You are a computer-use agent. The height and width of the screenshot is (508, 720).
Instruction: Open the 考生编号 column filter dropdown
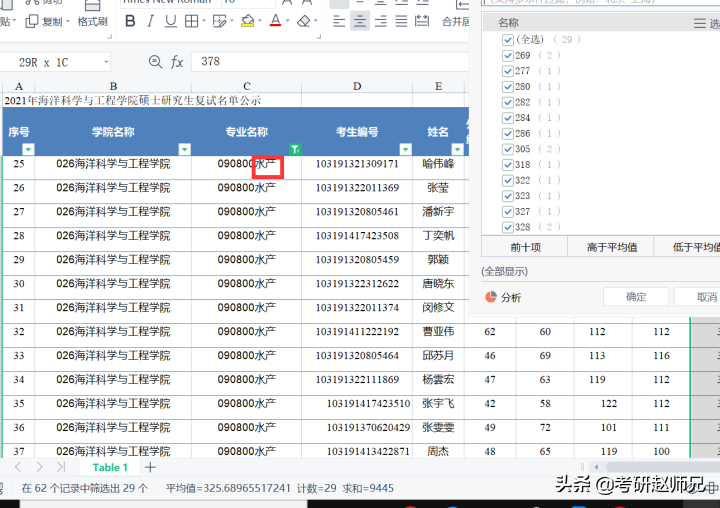(405, 149)
